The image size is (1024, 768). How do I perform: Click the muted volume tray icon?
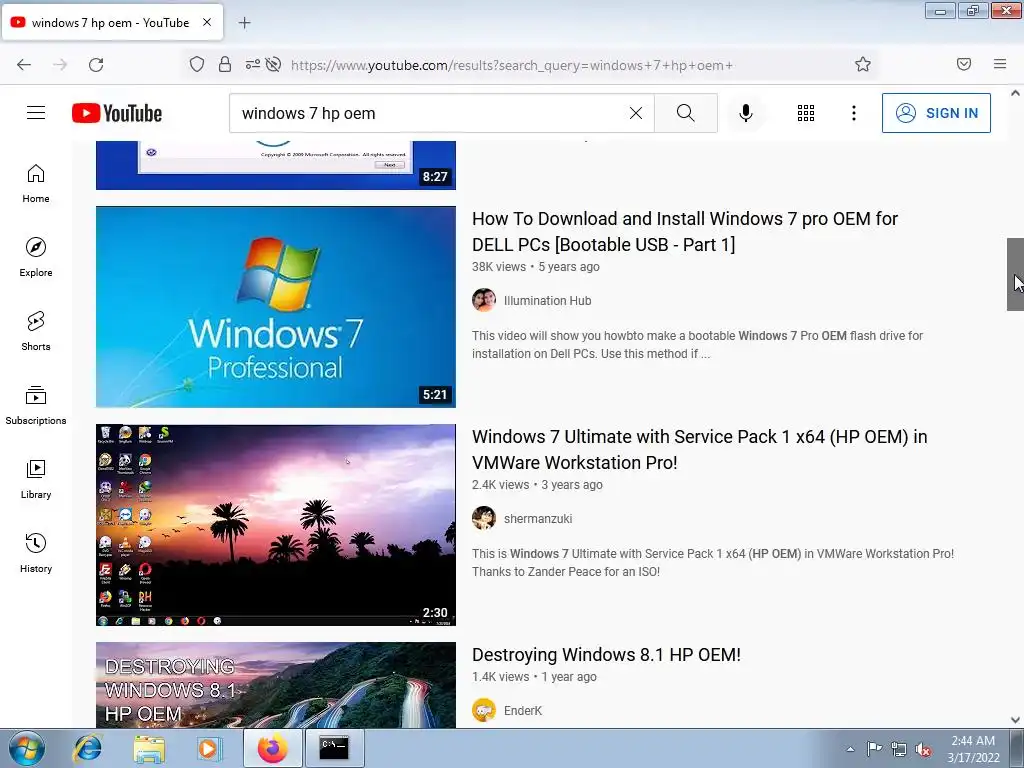point(923,749)
